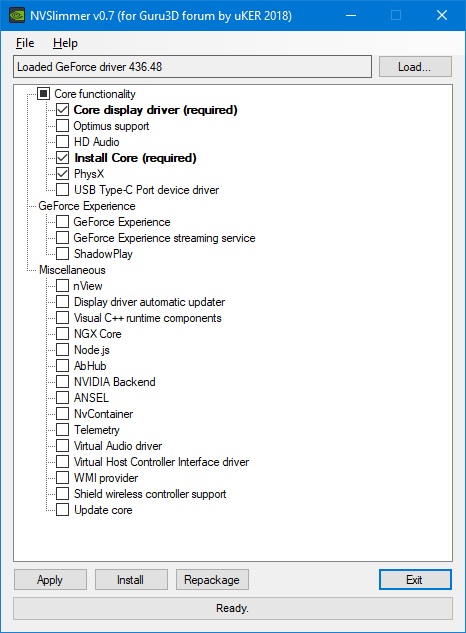Click the Install button

click(131, 580)
